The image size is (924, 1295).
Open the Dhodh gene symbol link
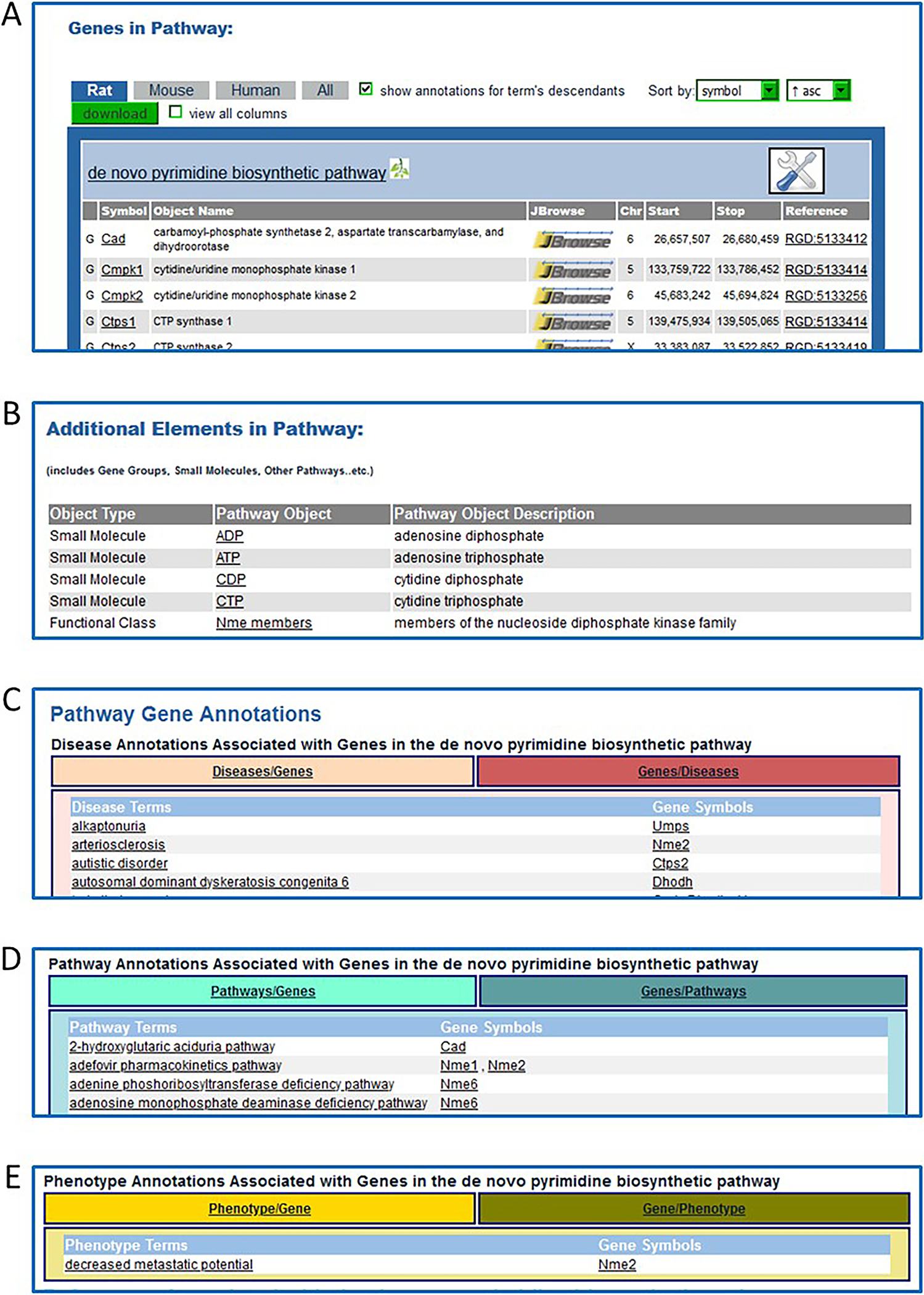point(673,882)
